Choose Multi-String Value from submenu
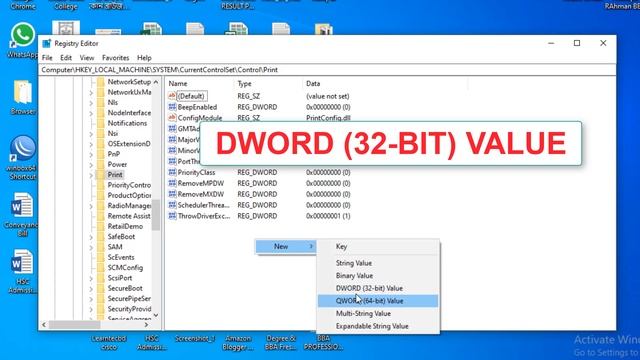Viewport: 640px width, 360px height. pyautogui.click(x=378, y=313)
